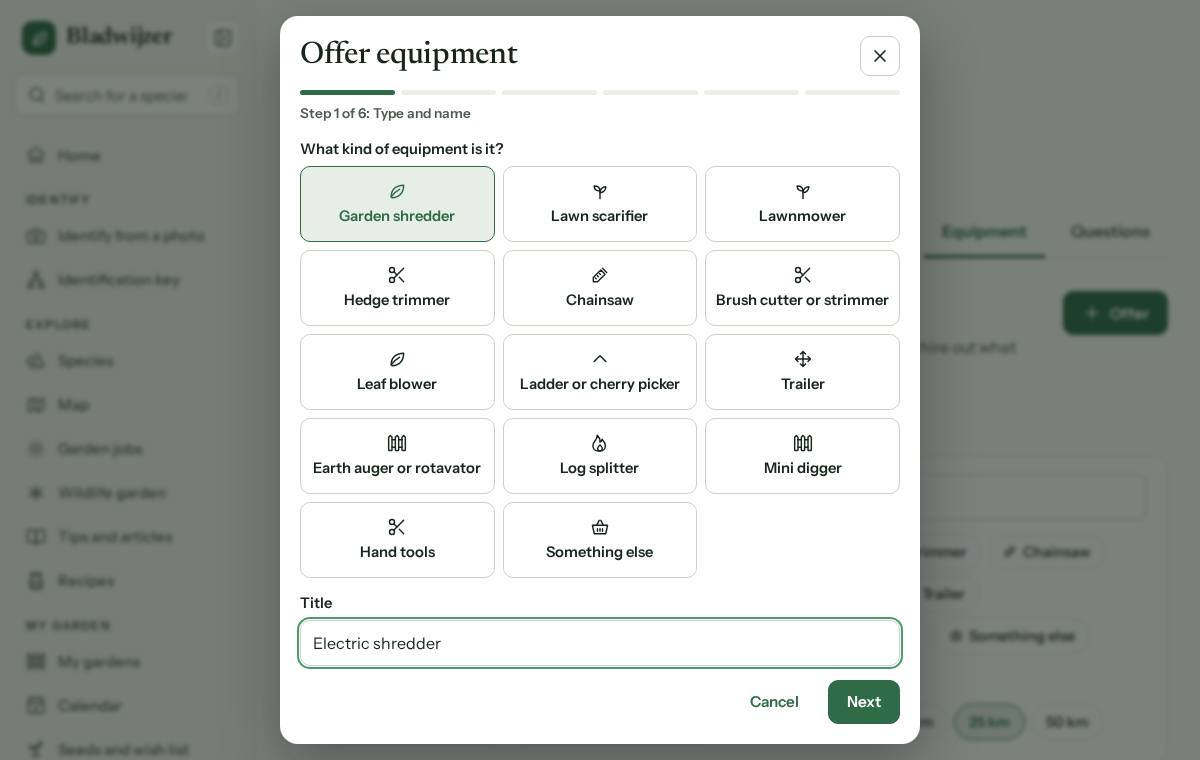This screenshot has height=760, width=1200.
Task: Filter by Something else background chip
Action: click(x=1011, y=636)
